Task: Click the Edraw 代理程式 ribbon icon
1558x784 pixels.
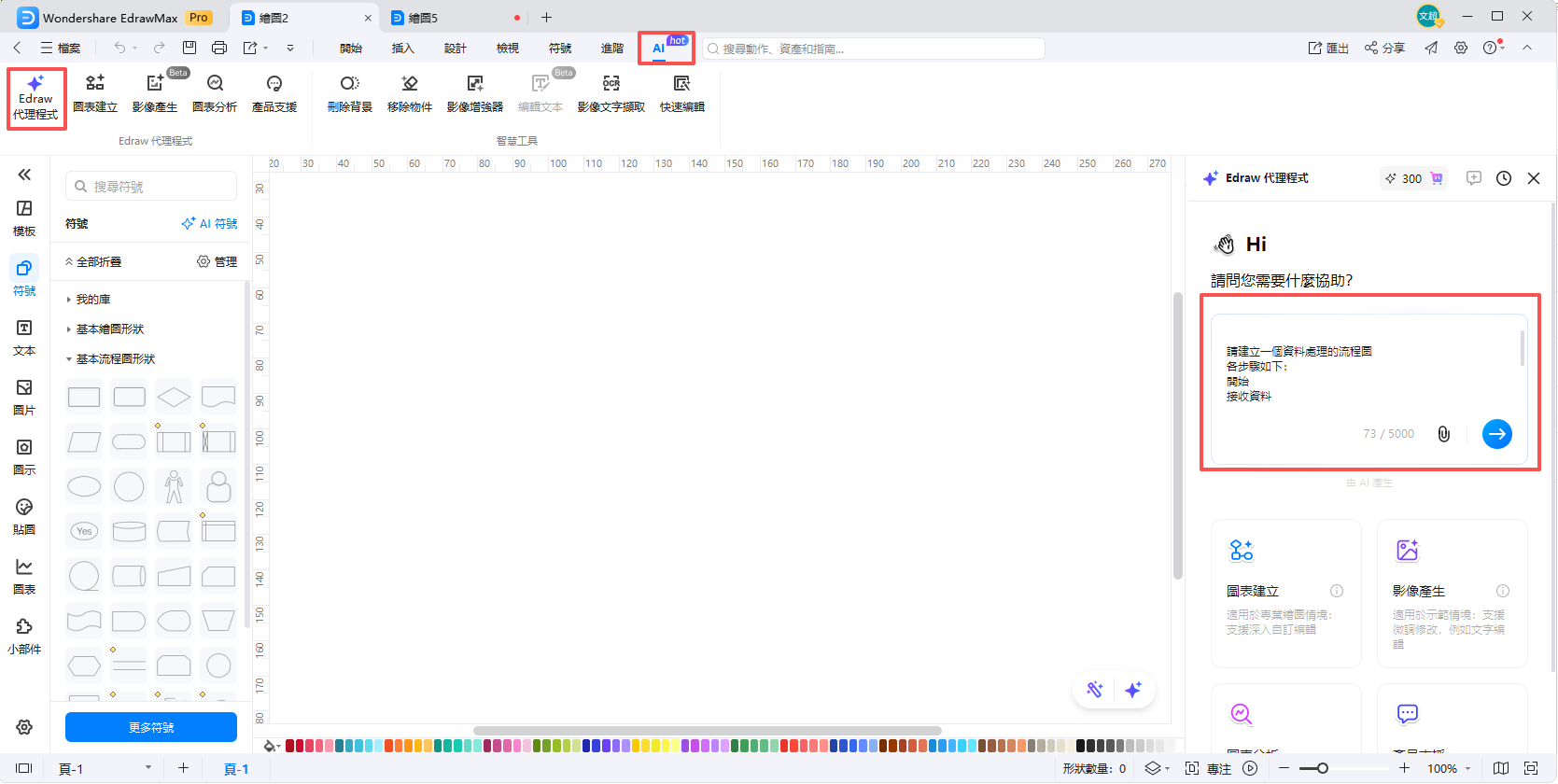Action: [x=35, y=98]
